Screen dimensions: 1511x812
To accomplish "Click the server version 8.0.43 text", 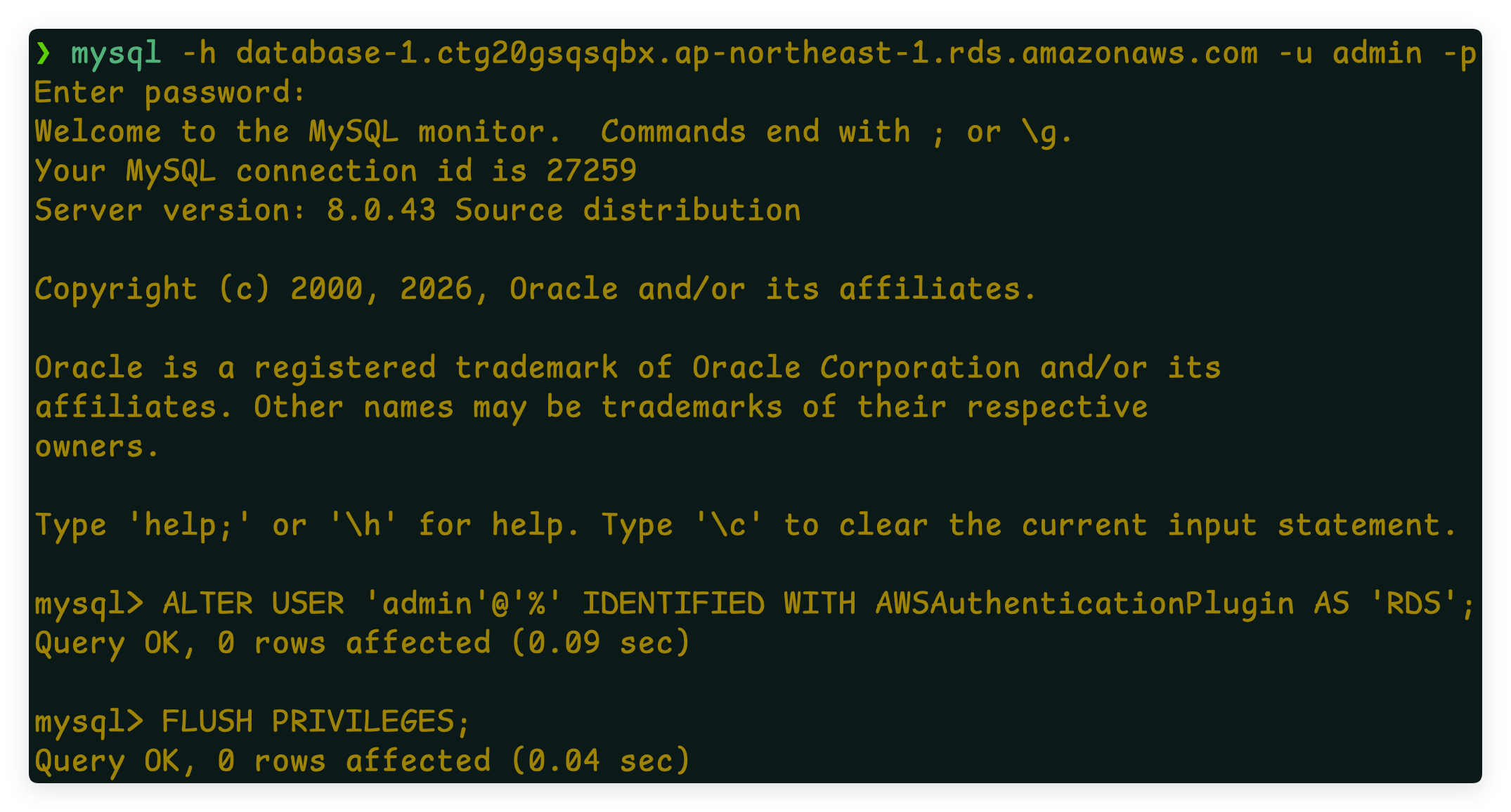I will click(x=381, y=211).
